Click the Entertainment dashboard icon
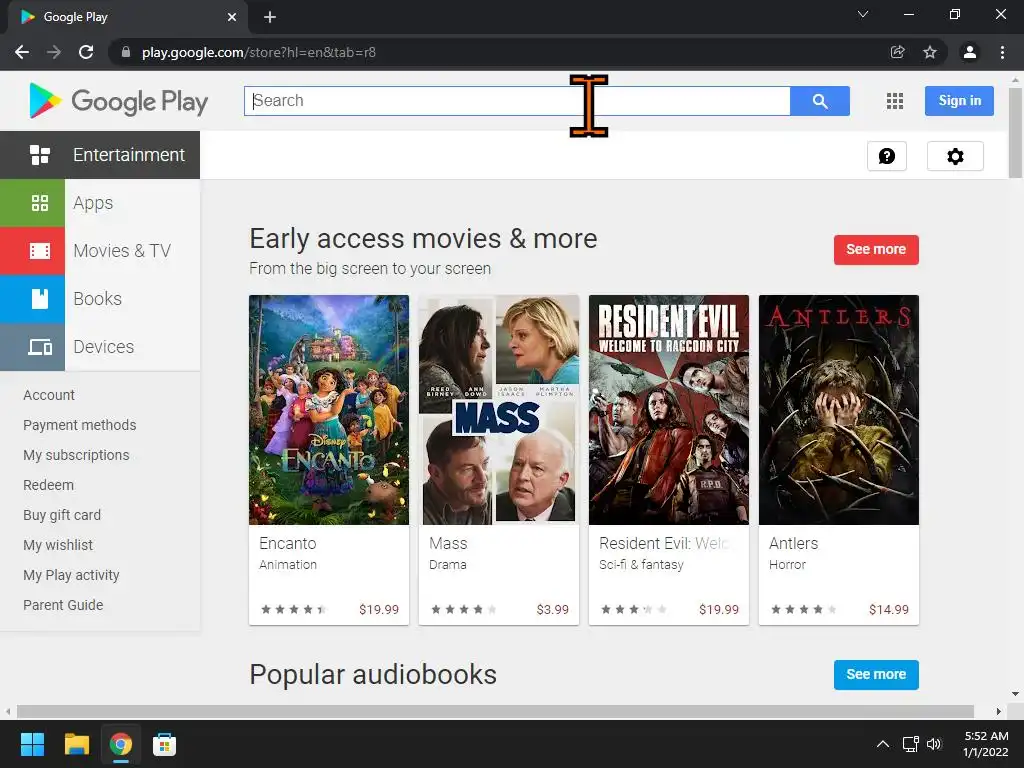The image size is (1024, 768). pos(40,155)
